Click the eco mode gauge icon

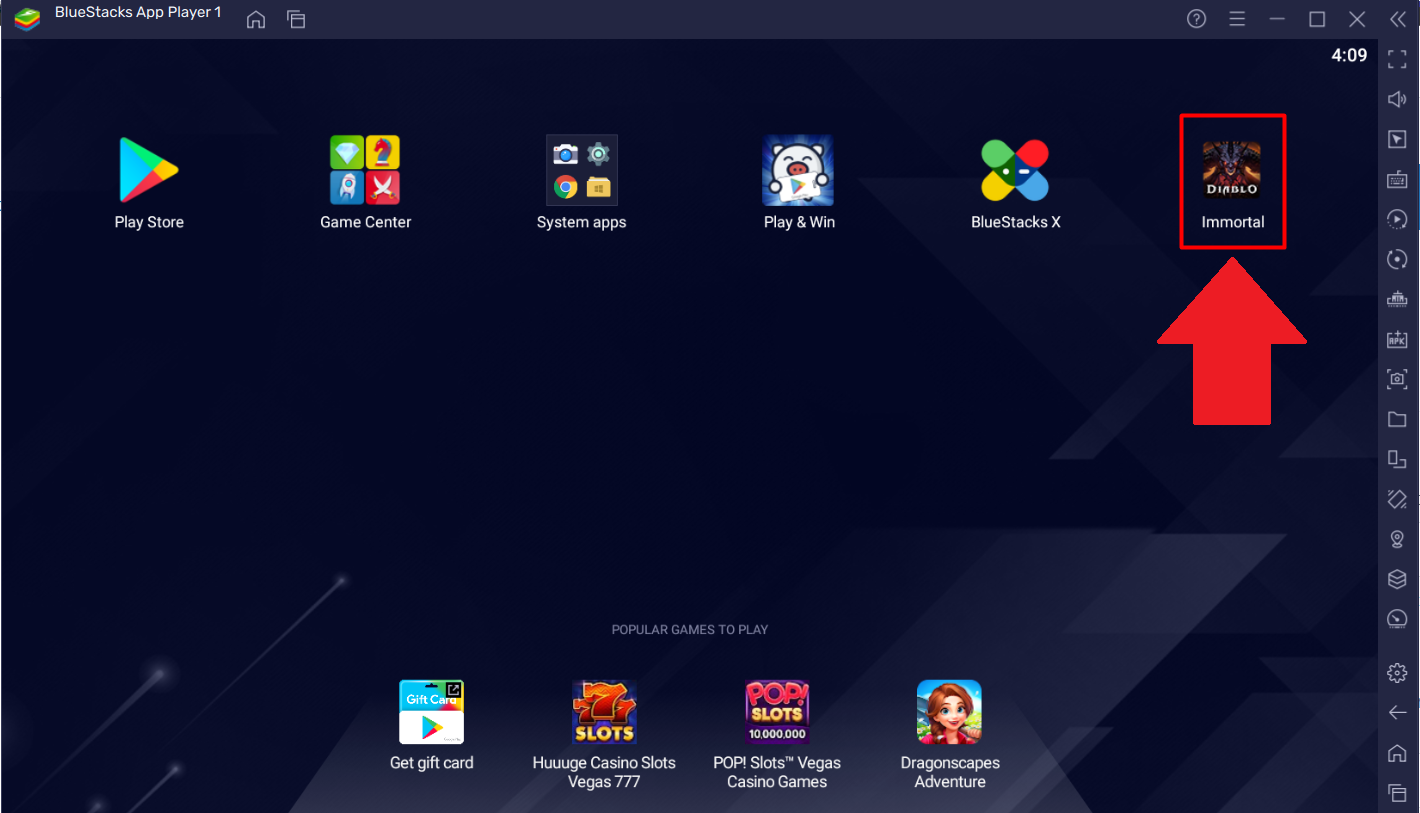[x=1397, y=619]
